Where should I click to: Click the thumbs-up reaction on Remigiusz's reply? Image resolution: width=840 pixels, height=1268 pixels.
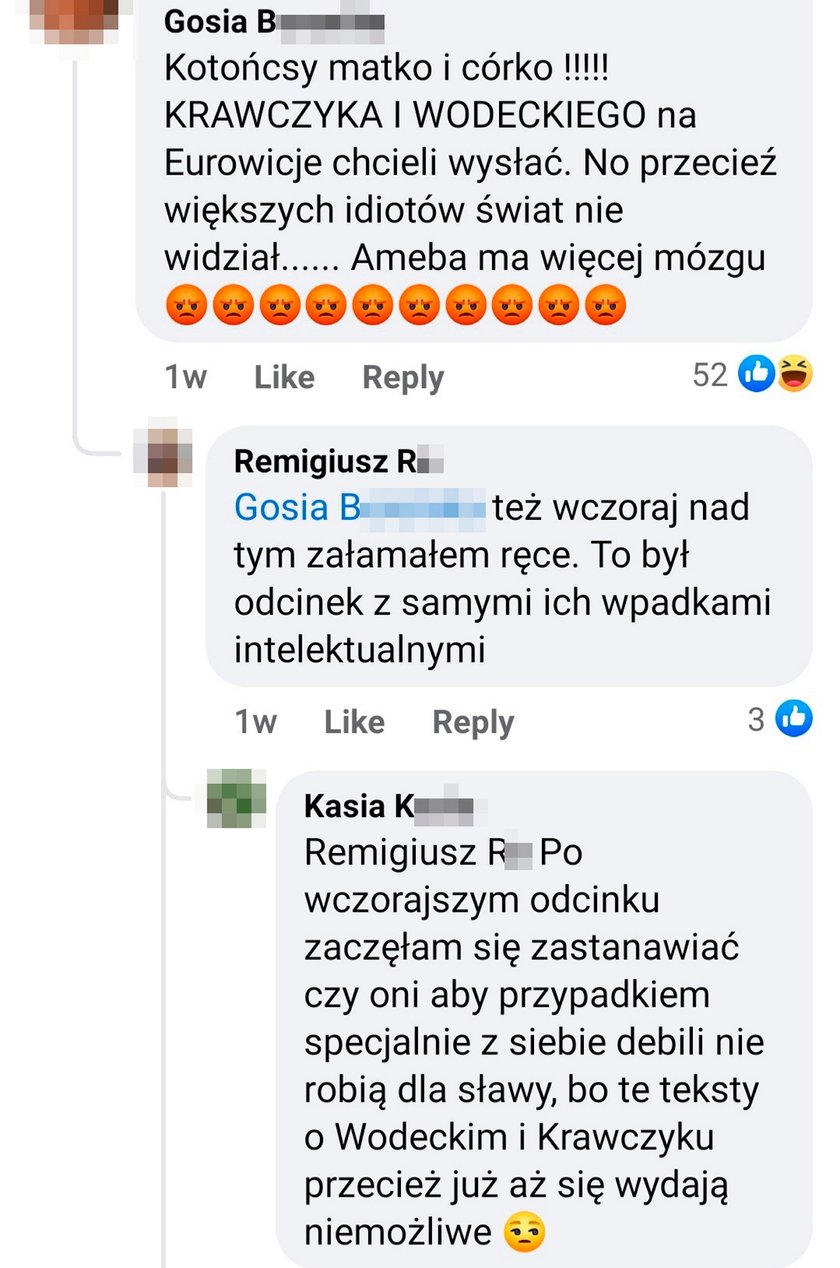coord(794,718)
